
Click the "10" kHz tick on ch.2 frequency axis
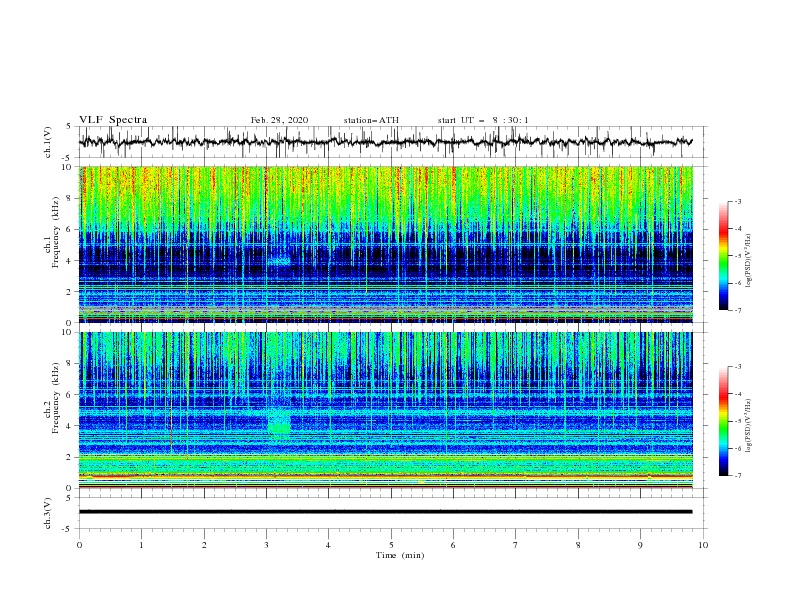coord(68,332)
